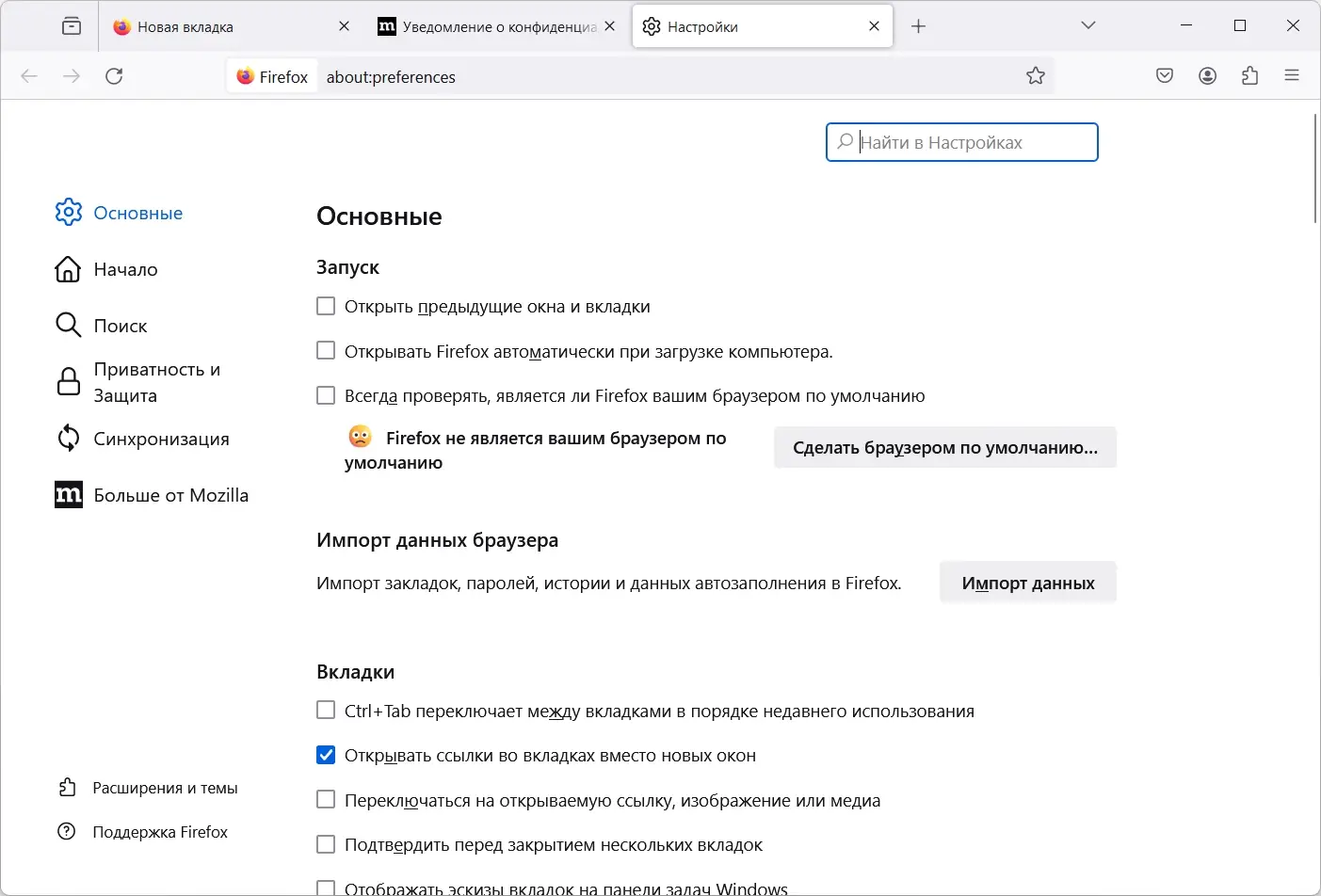The width and height of the screenshot is (1321, 896).
Task: Expand the list all tabs dropdown arrow
Action: (x=1088, y=25)
